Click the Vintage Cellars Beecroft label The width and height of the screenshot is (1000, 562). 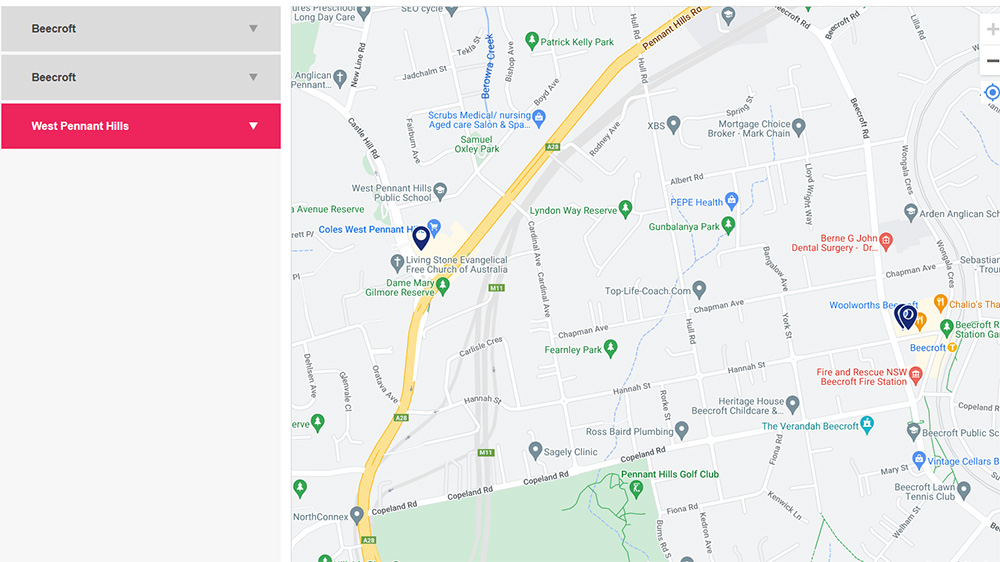(963, 461)
